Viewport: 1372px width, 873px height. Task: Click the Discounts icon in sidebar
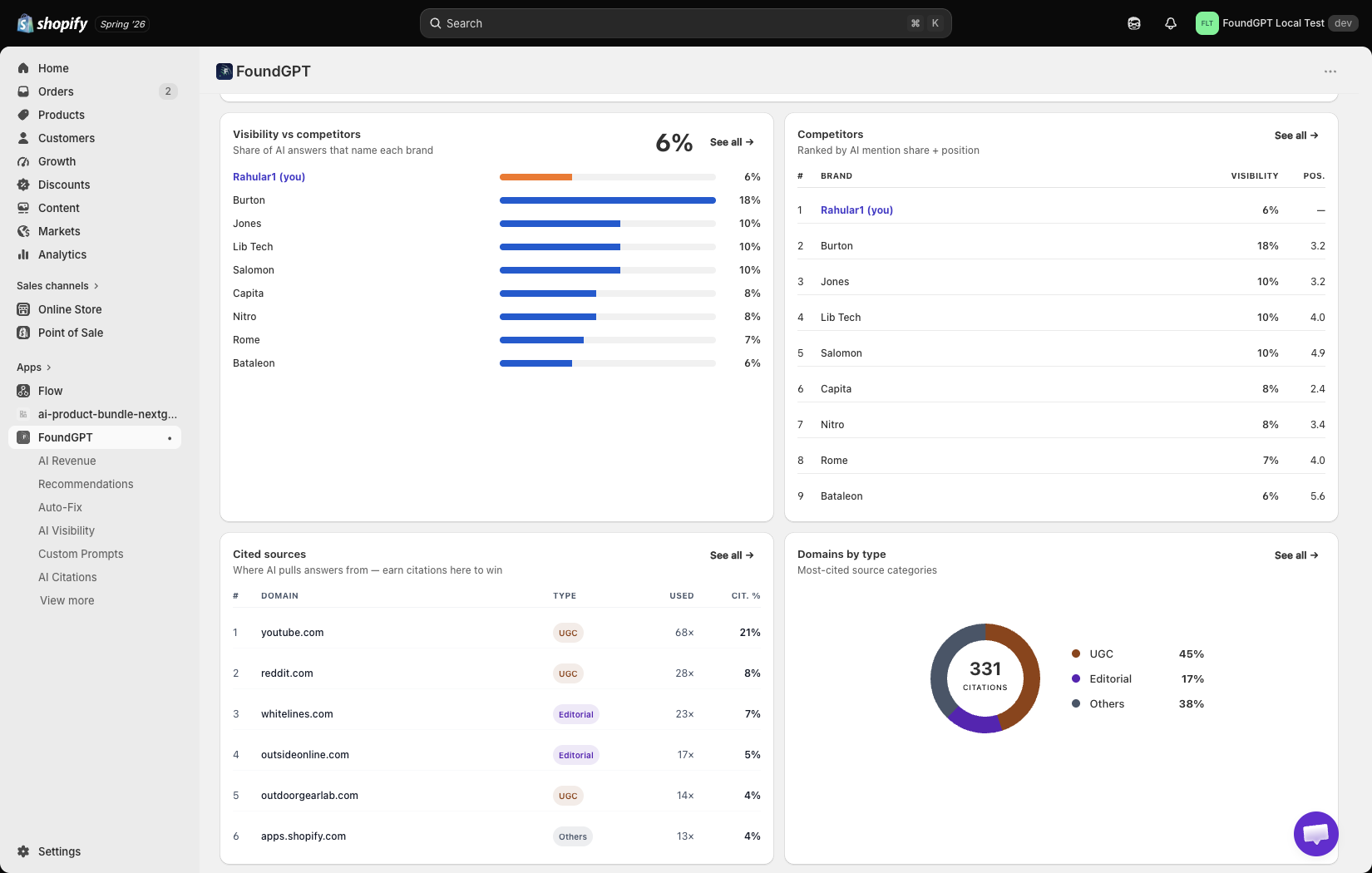(23, 185)
